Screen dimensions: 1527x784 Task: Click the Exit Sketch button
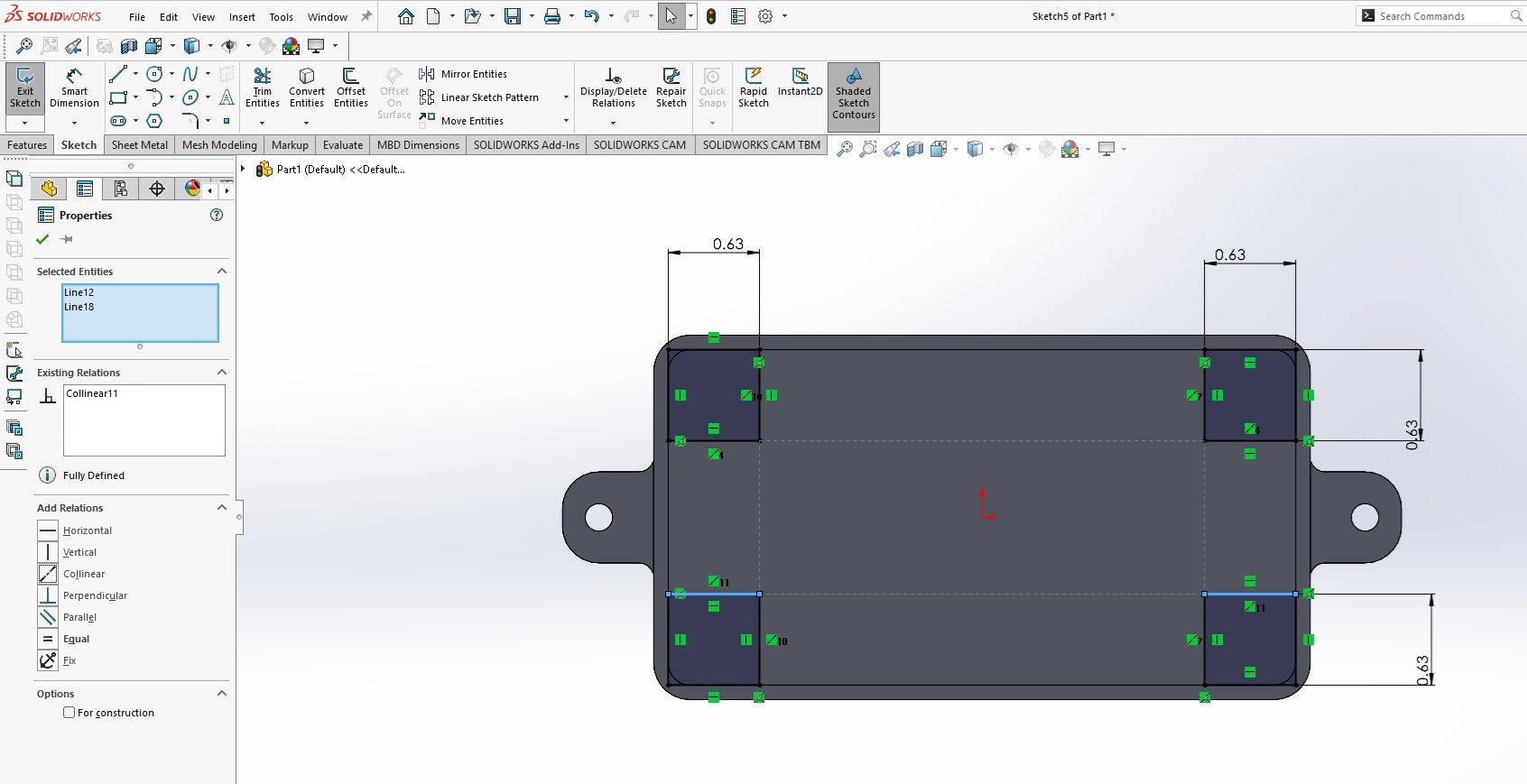(x=25, y=88)
